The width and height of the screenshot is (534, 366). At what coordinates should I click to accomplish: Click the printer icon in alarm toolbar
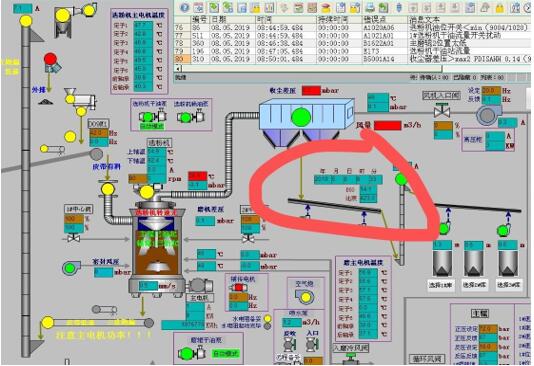click(370, 7)
